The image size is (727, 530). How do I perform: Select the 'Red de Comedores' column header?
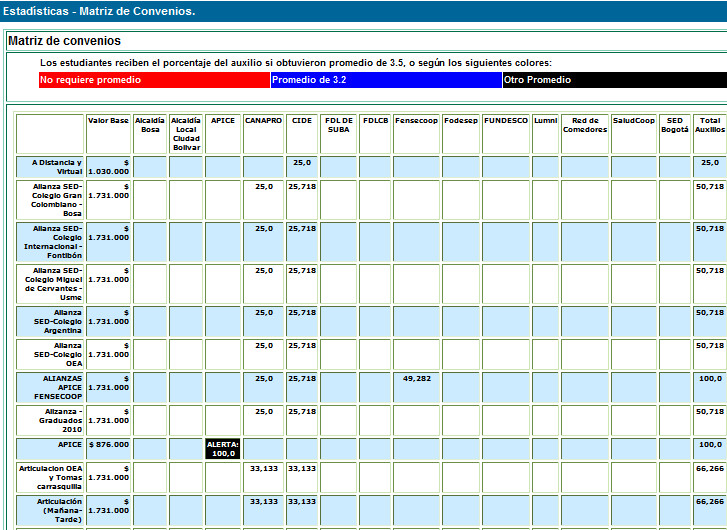coord(585,134)
